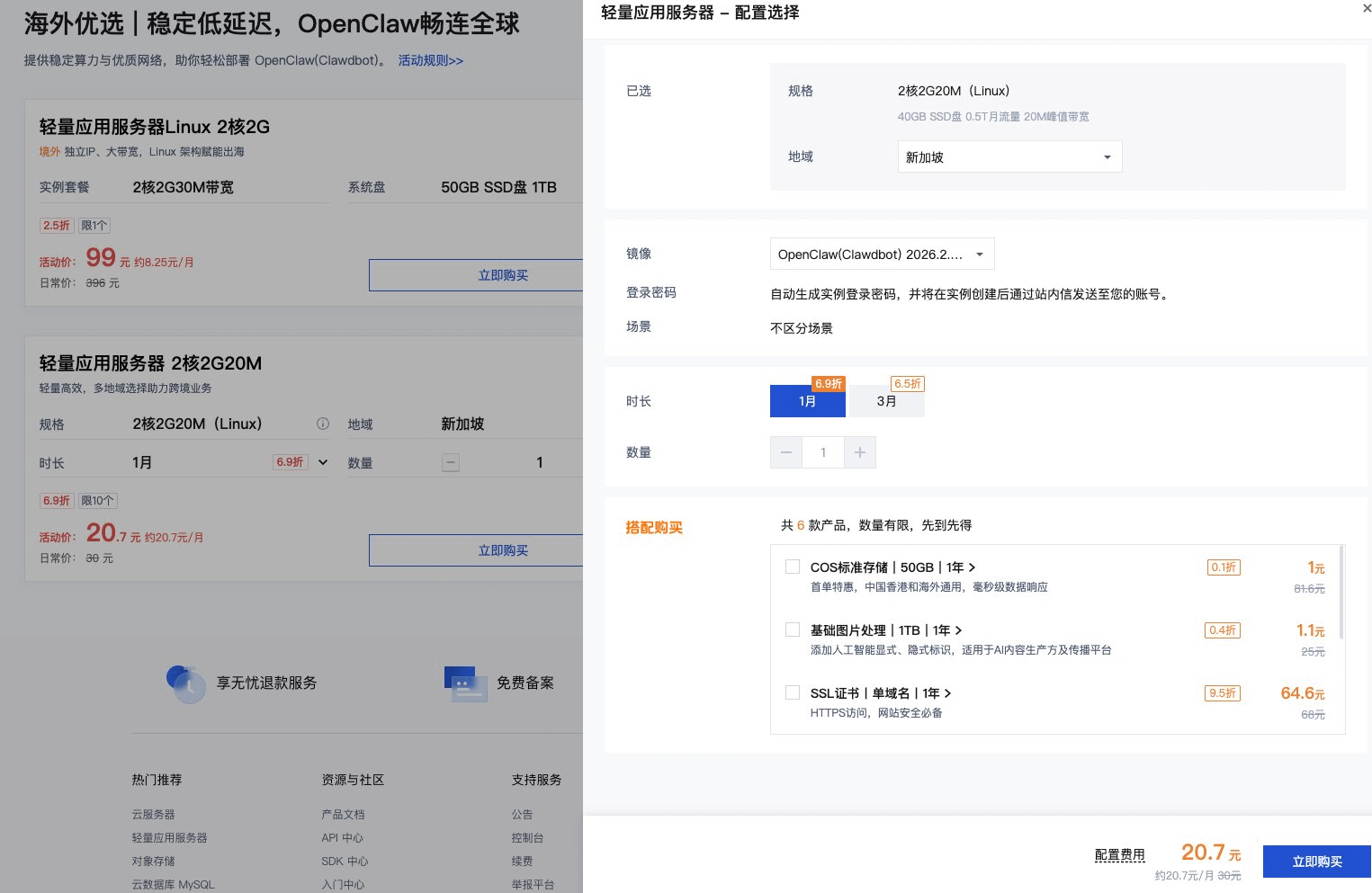
Task: Open the 举报平台 footer link
Action: coord(534,884)
